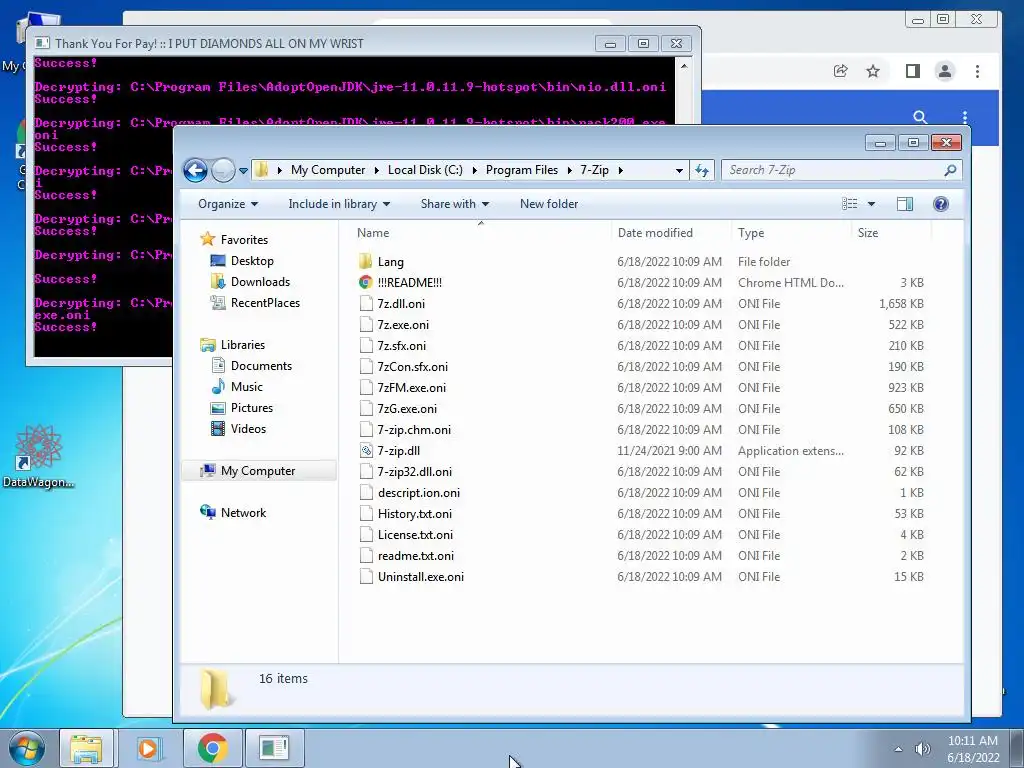
Task: Open Windows Explorer from the taskbar
Action: (86, 748)
